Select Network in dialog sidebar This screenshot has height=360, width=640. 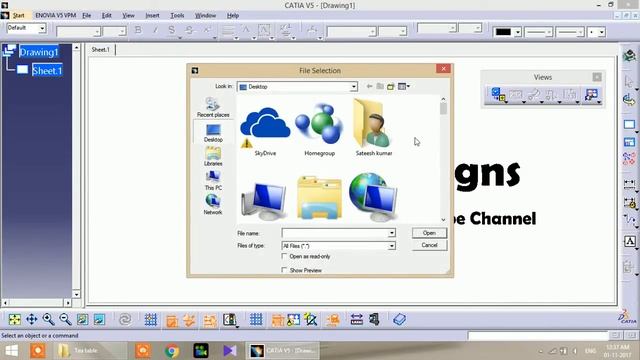coord(213,204)
